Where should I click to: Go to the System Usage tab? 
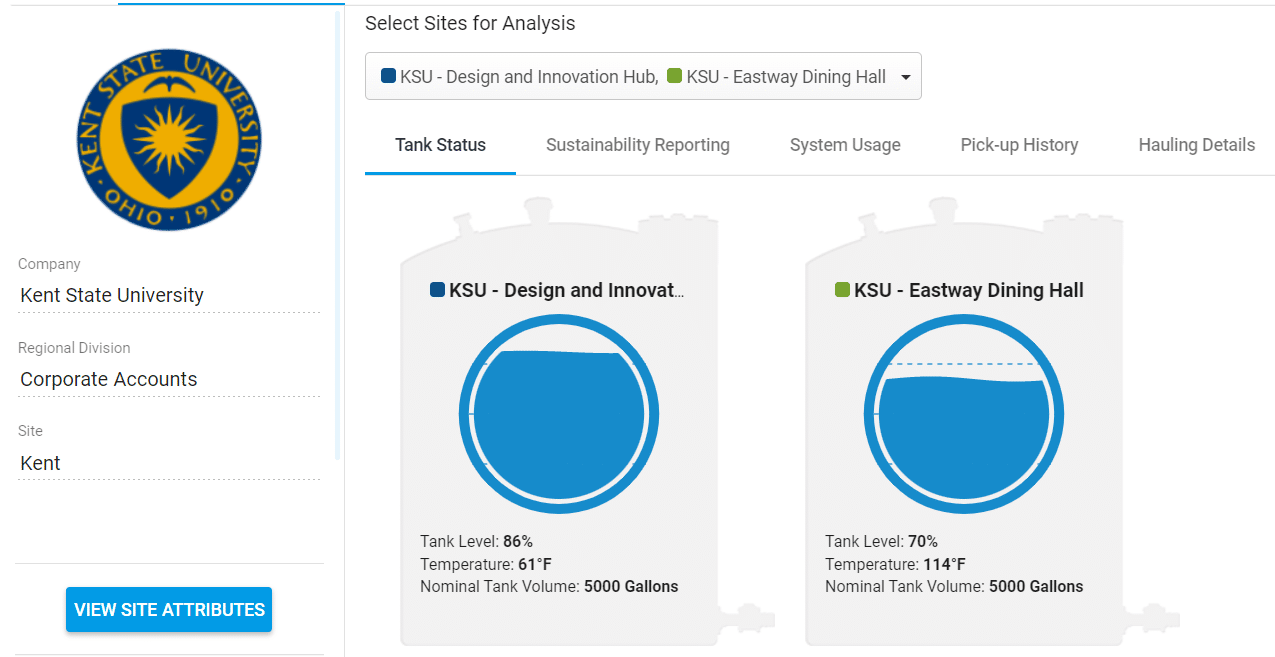tap(845, 145)
